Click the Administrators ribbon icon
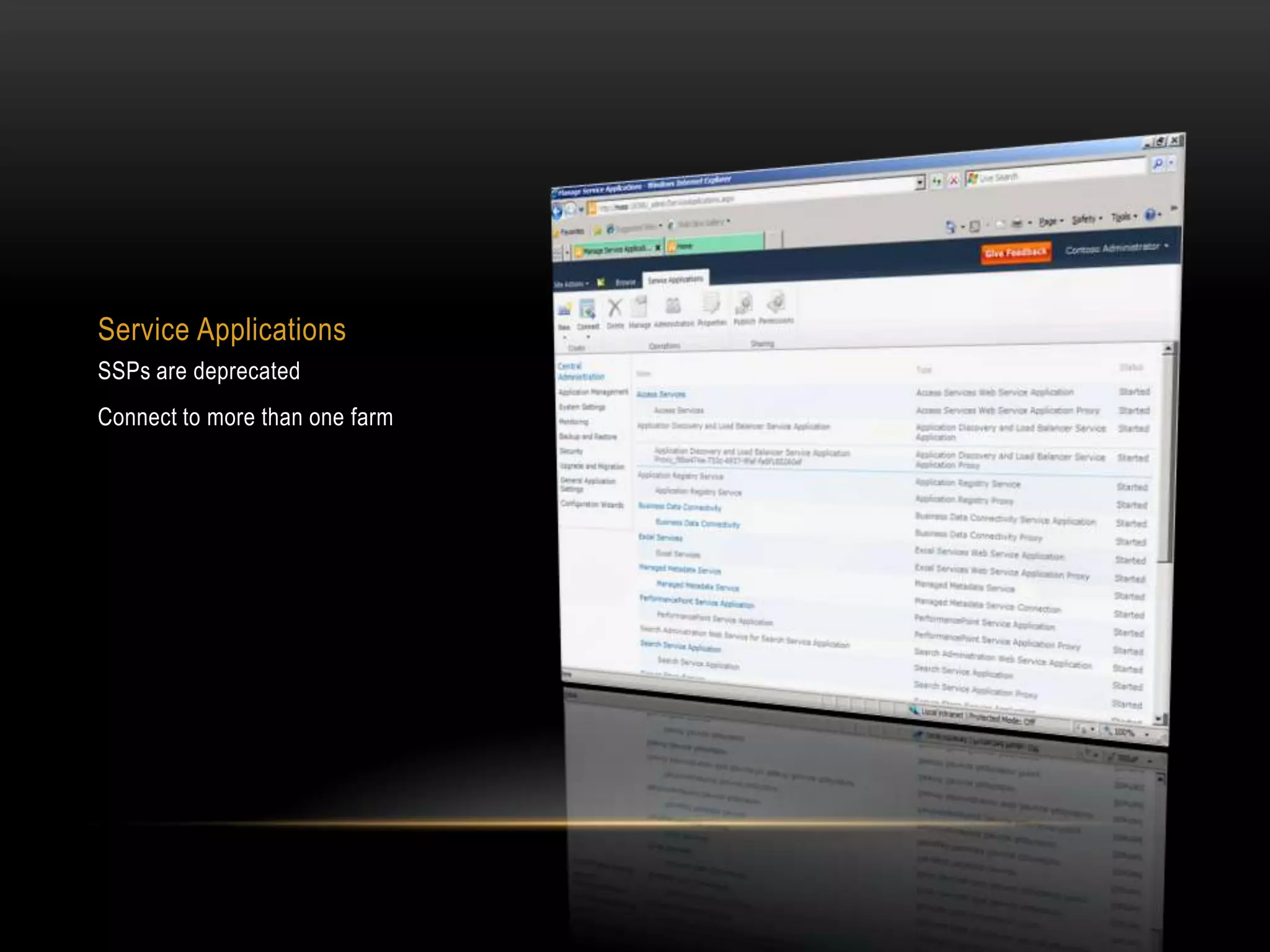 click(673, 305)
